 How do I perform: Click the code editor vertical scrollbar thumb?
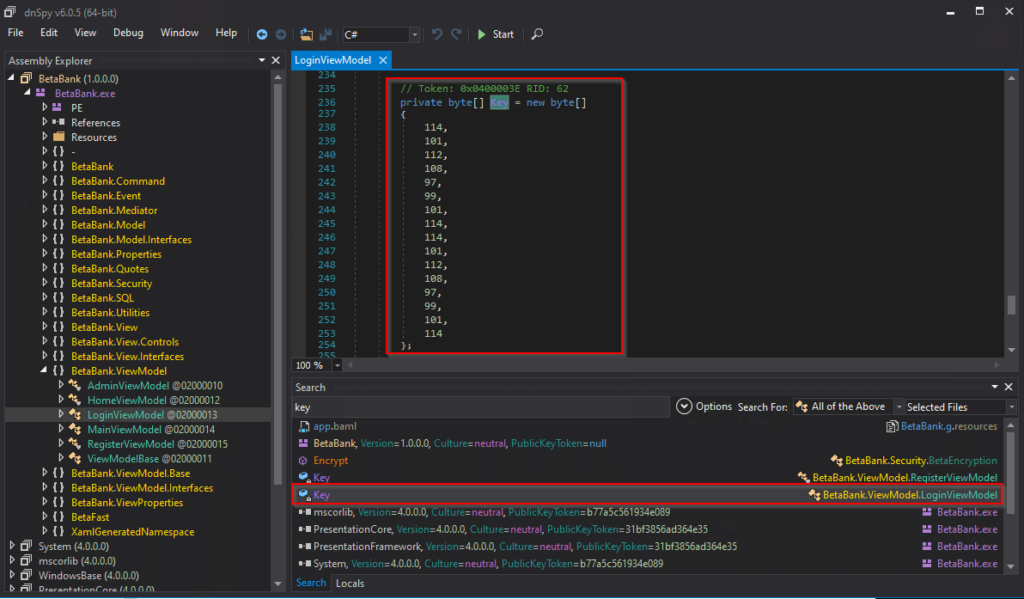click(x=1011, y=304)
